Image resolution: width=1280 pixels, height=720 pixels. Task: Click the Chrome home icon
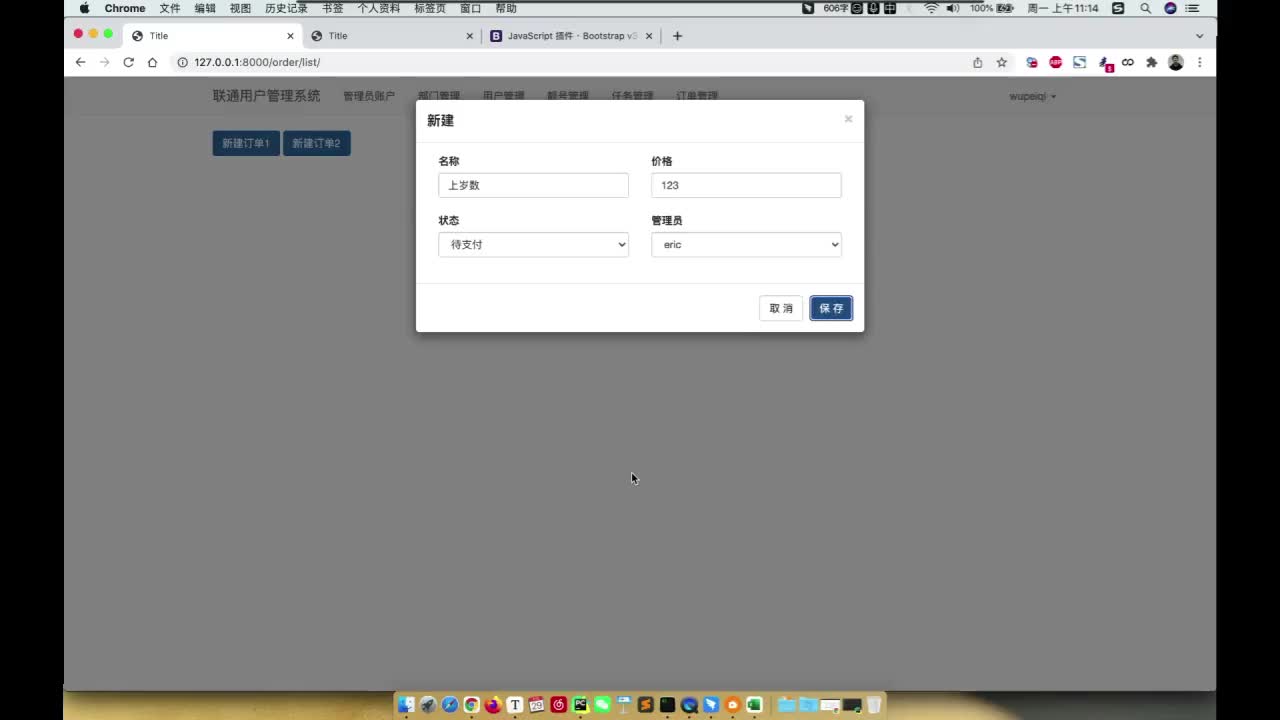(152, 62)
